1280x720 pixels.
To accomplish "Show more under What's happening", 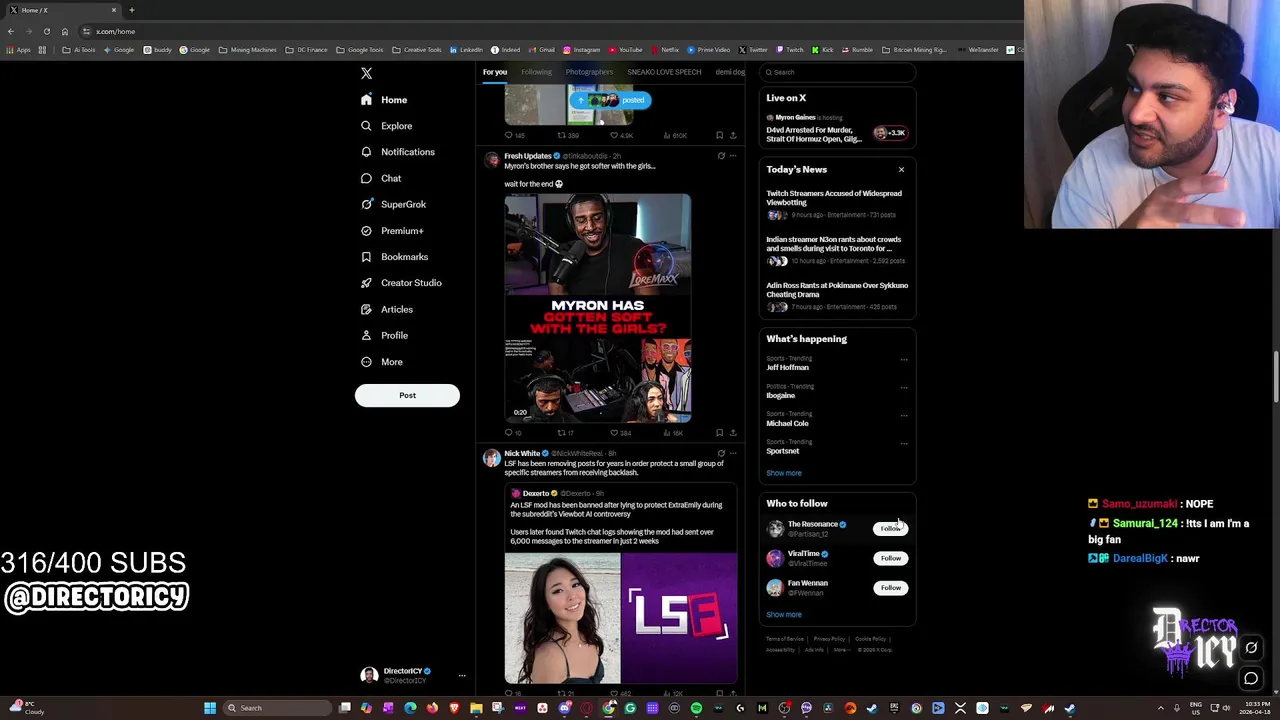I will click(784, 473).
